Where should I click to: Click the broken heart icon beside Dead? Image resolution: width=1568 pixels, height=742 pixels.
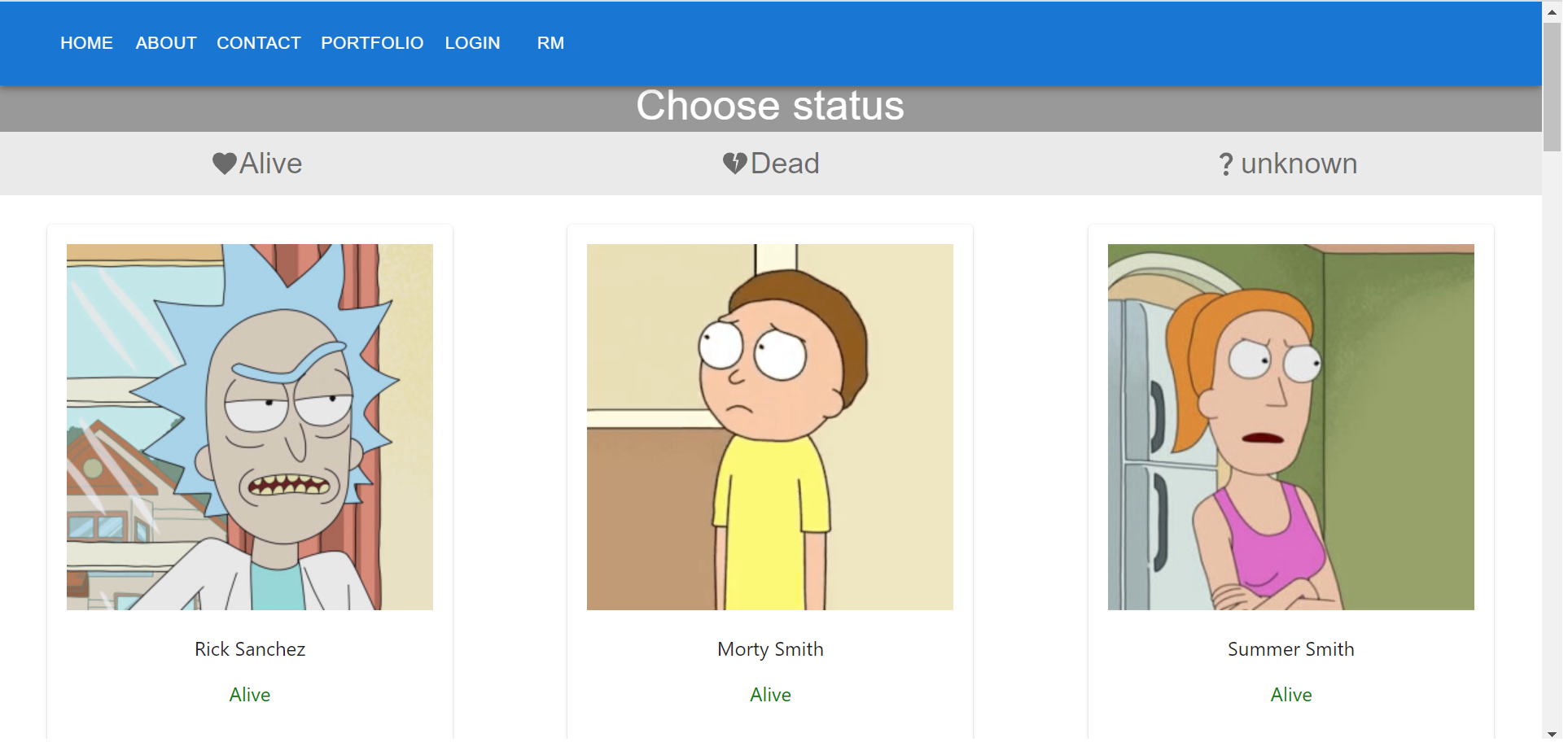click(x=734, y=164)
